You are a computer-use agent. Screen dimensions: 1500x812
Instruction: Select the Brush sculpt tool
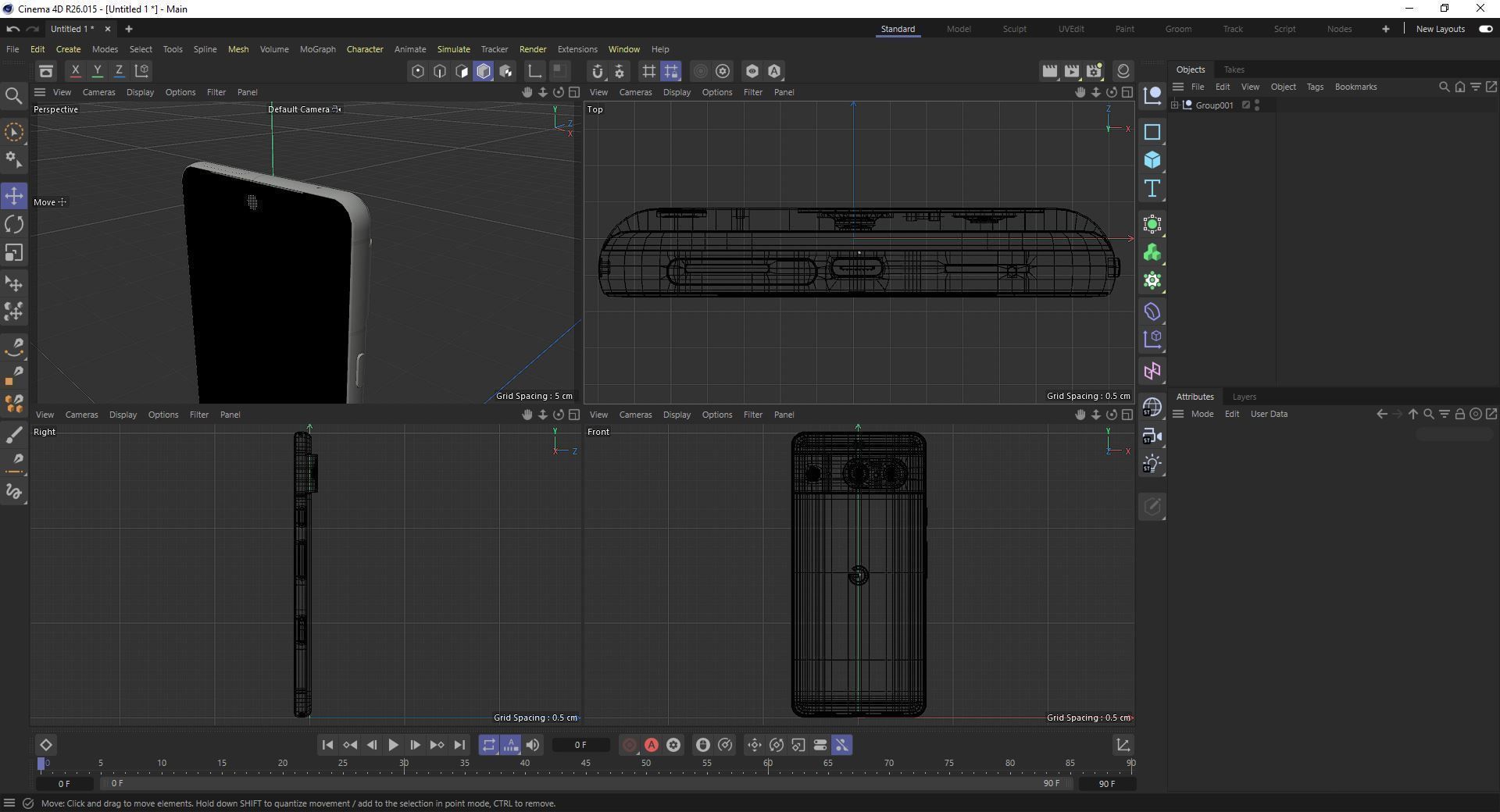(x=14, y=435)
